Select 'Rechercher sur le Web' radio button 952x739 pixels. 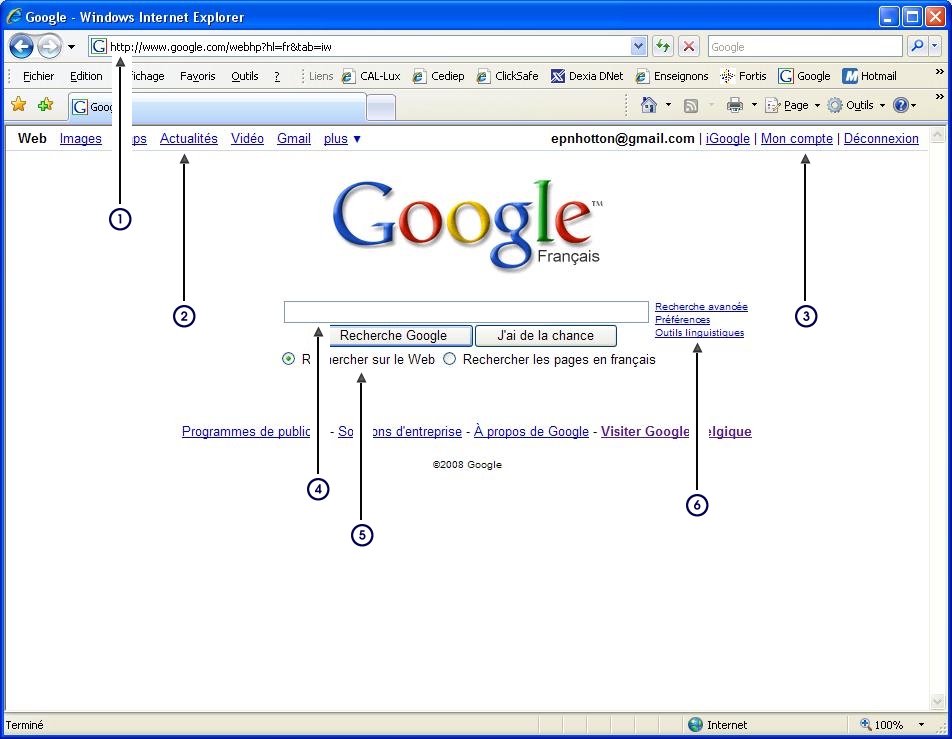point(289,359)
